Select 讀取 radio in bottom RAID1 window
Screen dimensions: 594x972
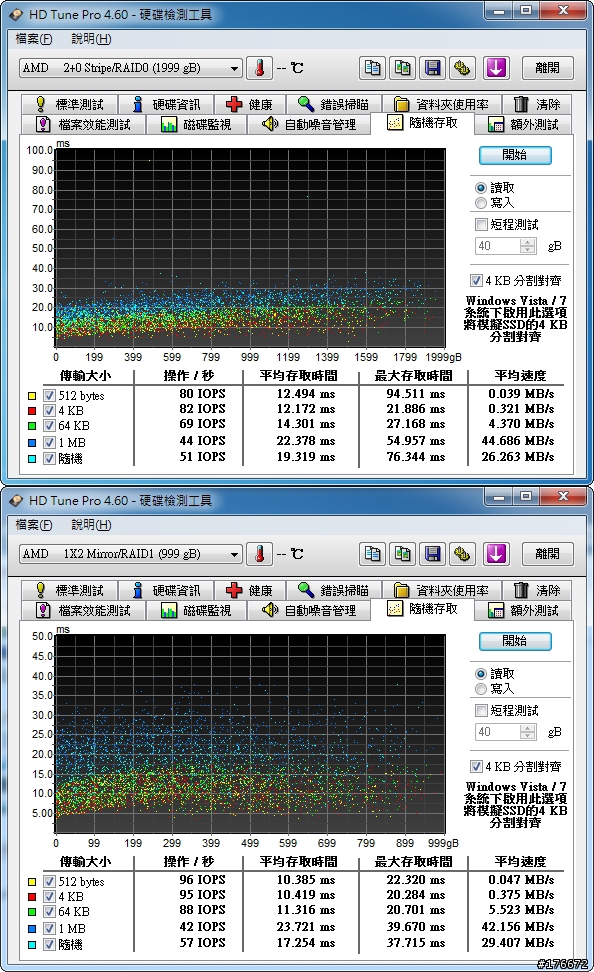pos(481,673)
